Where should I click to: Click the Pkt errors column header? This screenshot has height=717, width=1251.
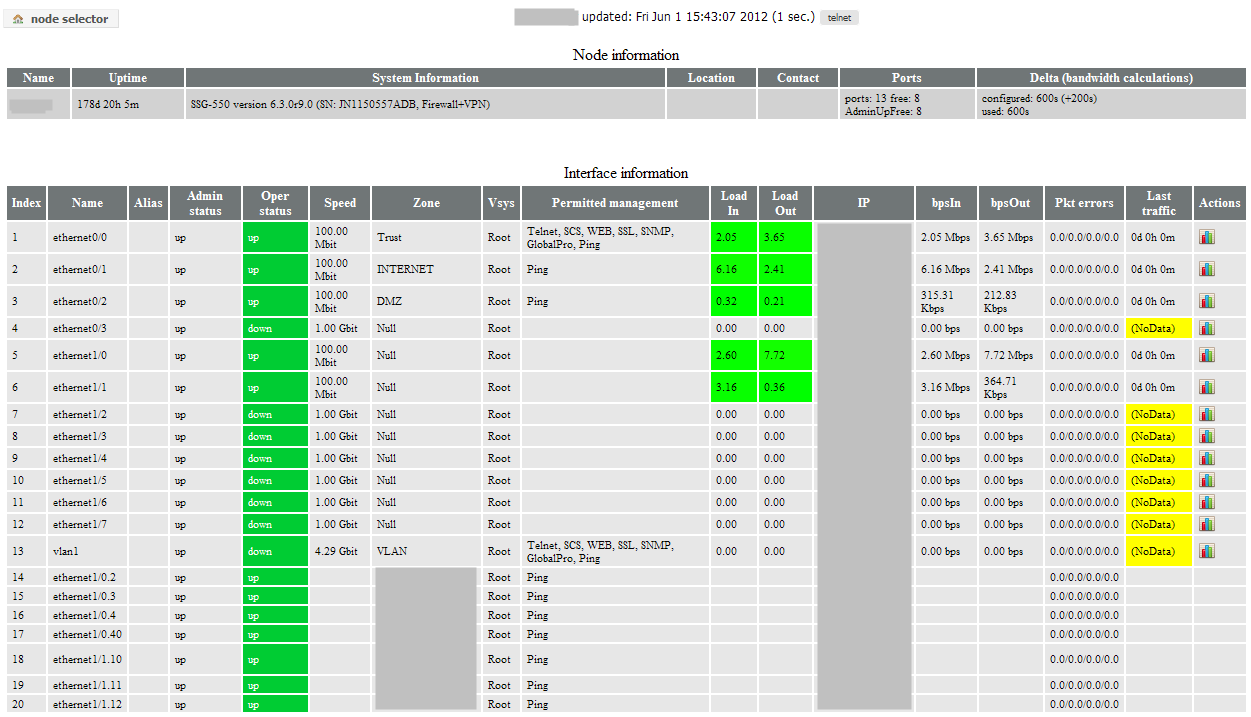coord(1084,203)
